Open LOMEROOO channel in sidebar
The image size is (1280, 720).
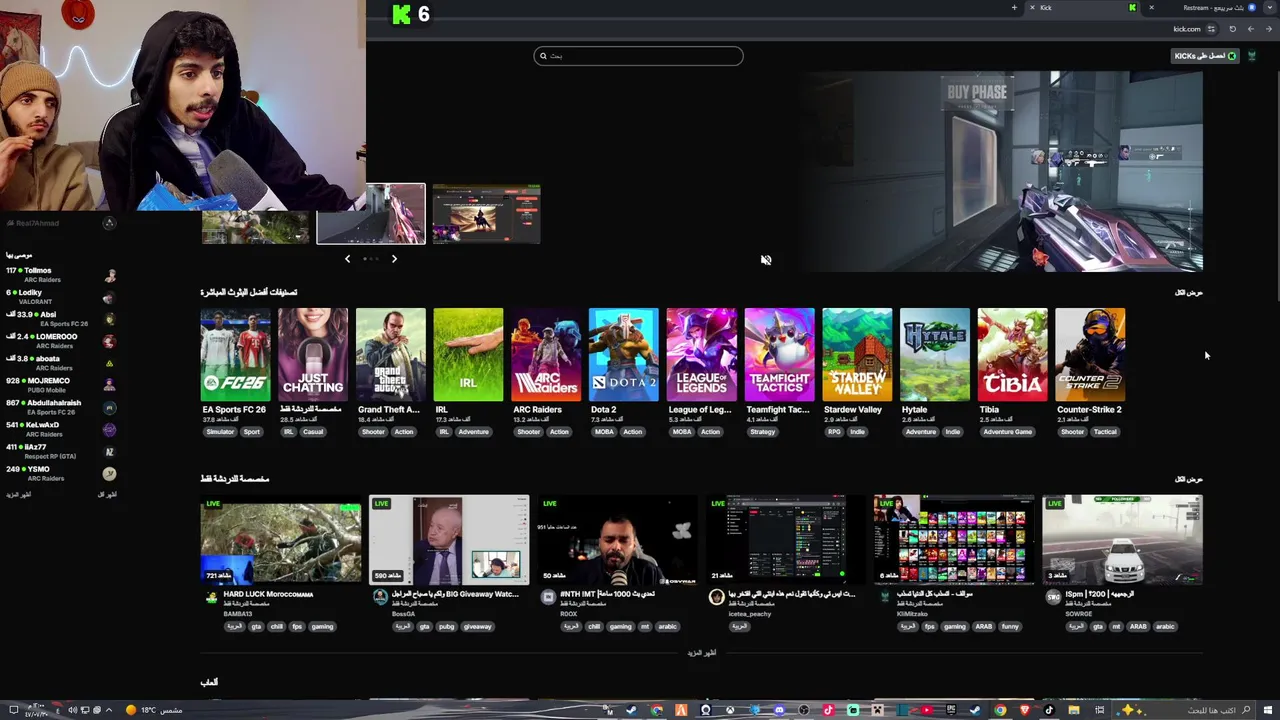click(60, 341)
